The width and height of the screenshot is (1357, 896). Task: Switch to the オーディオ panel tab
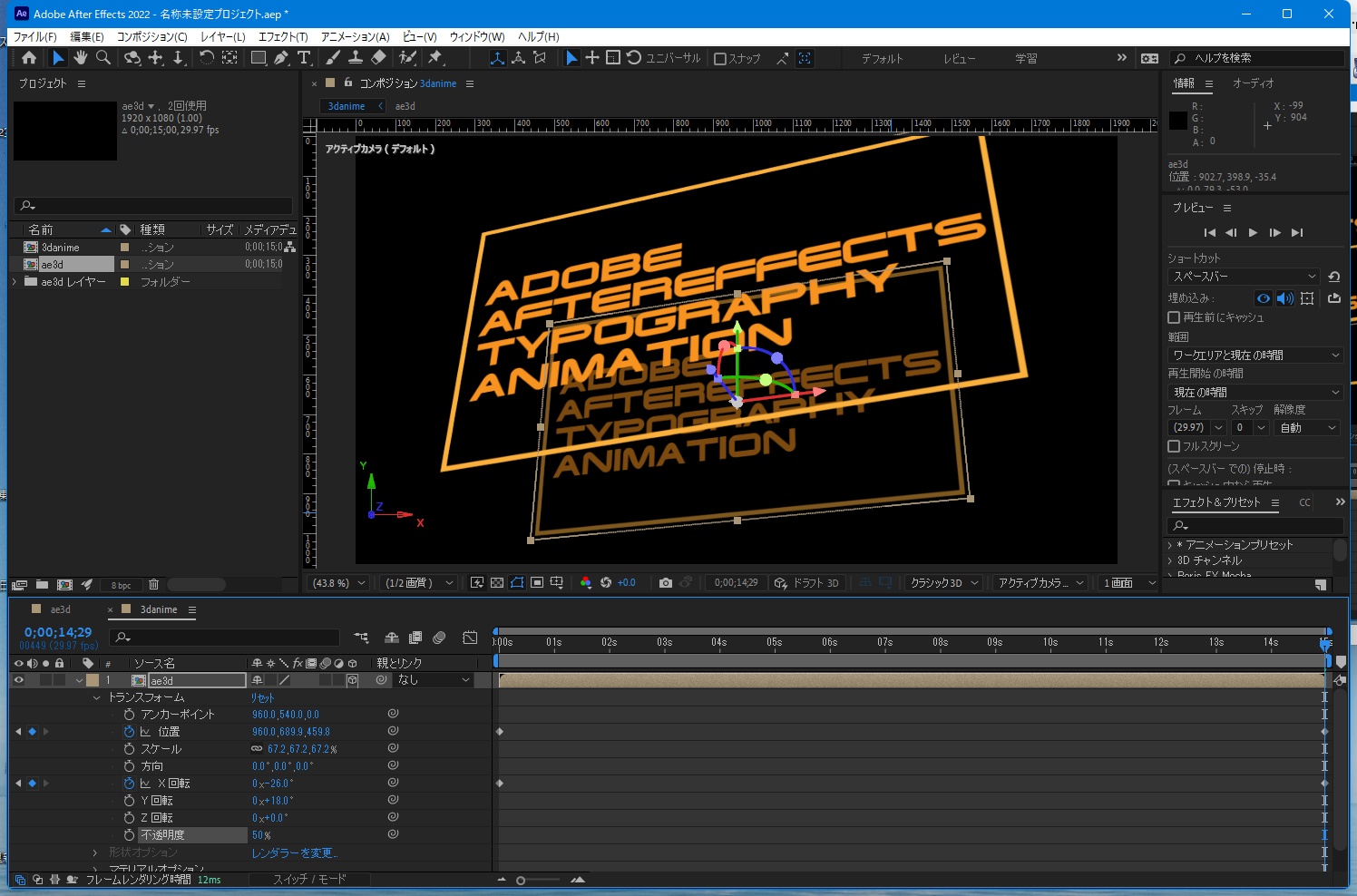pos(1253,83)
